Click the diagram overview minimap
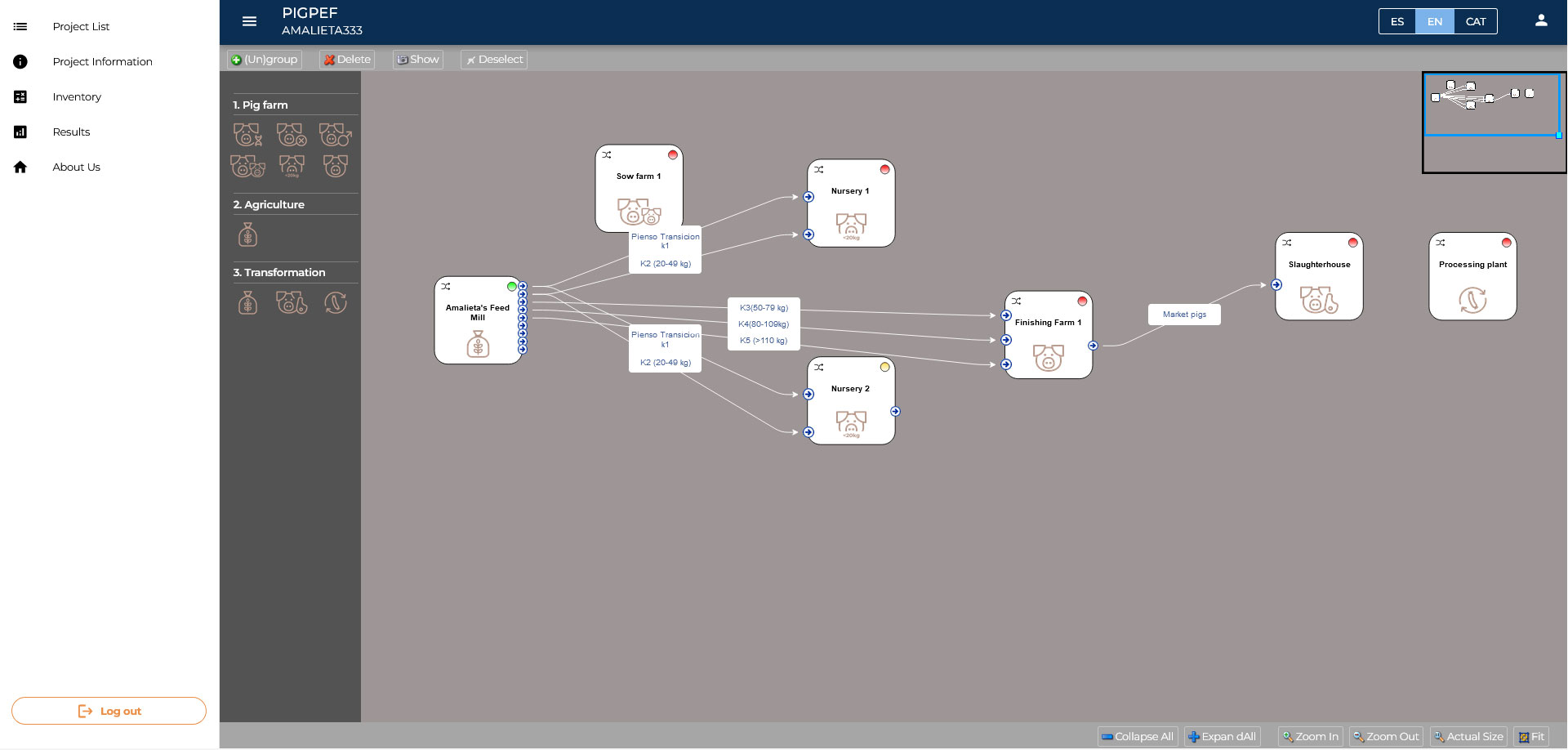This screenshot has height=750, width=1568. pos(1493,122)
